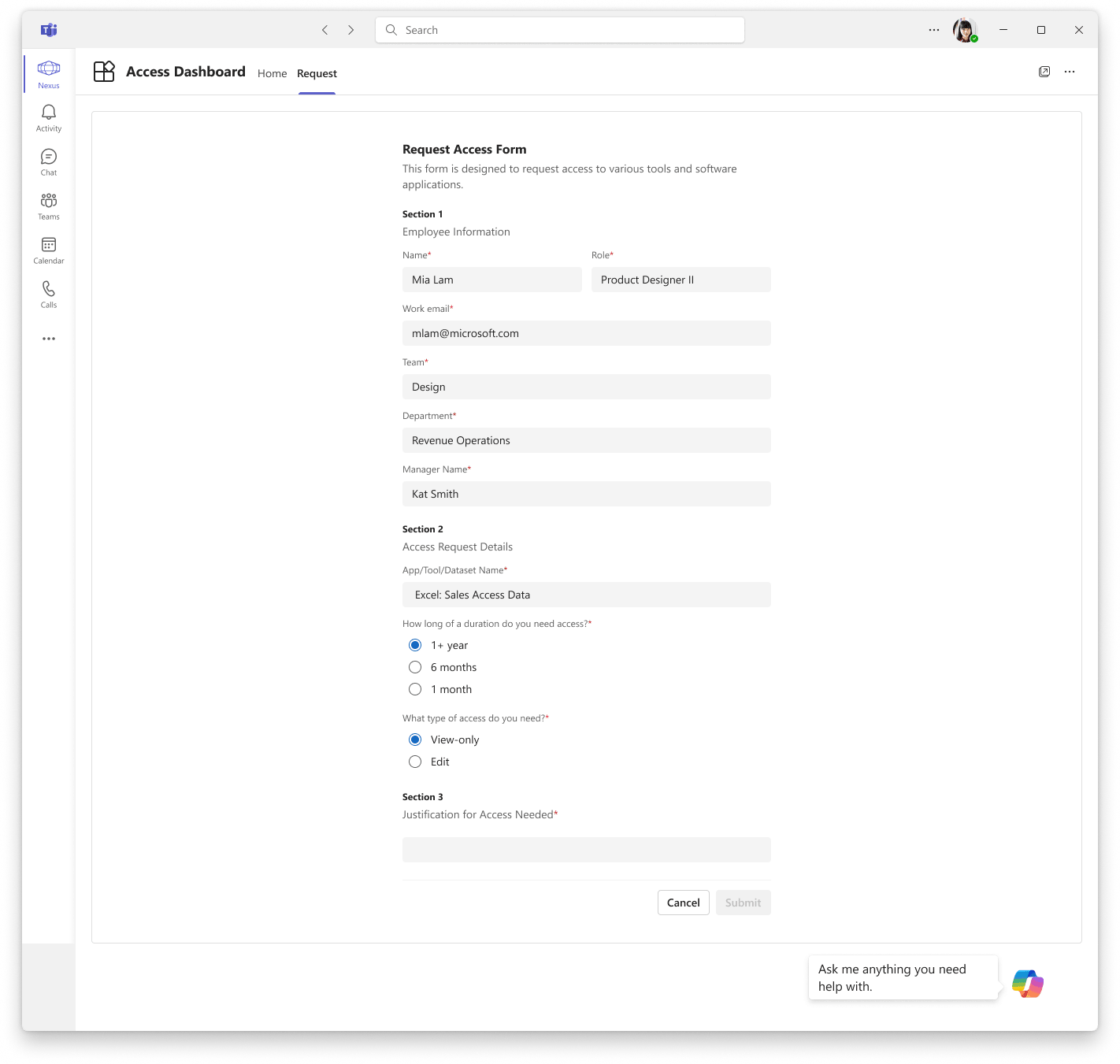Select the 1+ year duration option
The image size is (1120, 1064).
tap(415, 645)
